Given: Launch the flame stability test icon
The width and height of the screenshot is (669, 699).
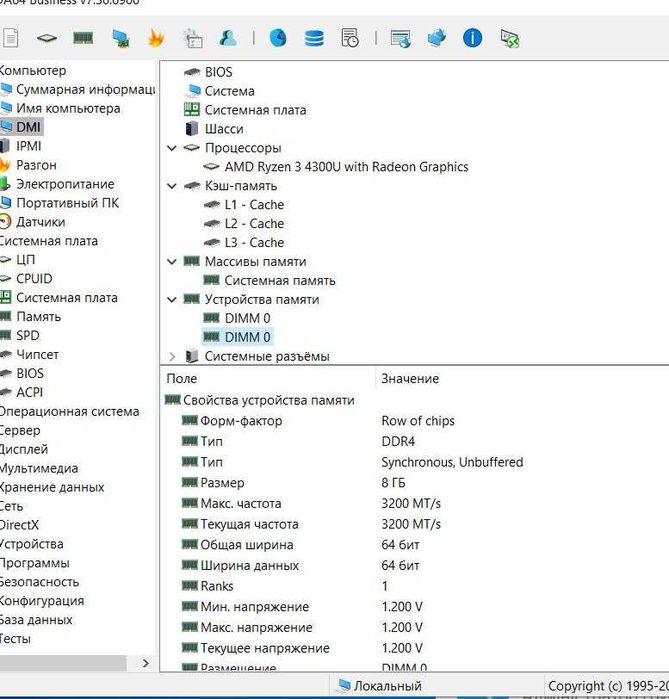Looking at the screenshot, I should tap(156, 38).
